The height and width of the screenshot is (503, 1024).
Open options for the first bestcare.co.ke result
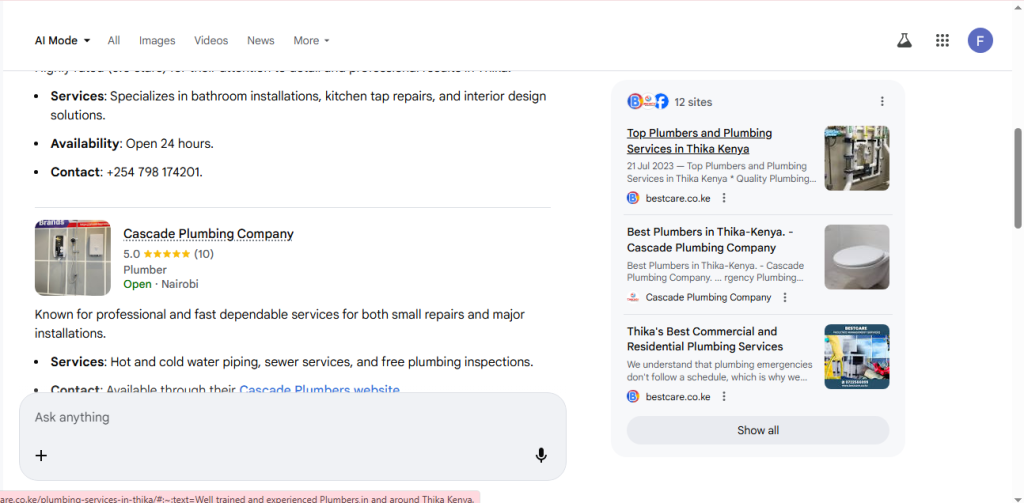724,198
